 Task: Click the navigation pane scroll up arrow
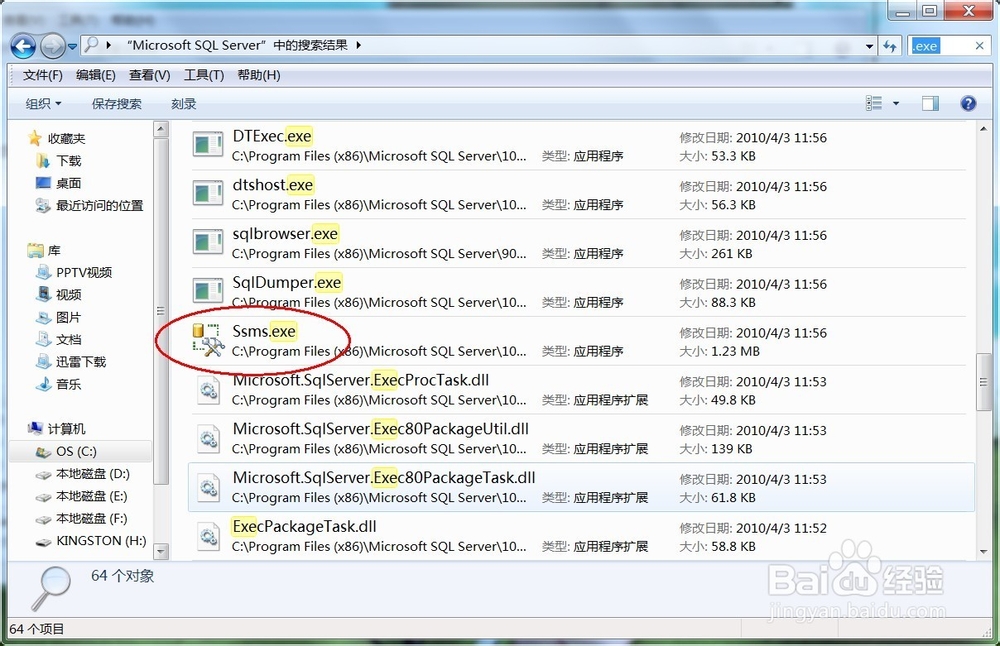point(161,129)
